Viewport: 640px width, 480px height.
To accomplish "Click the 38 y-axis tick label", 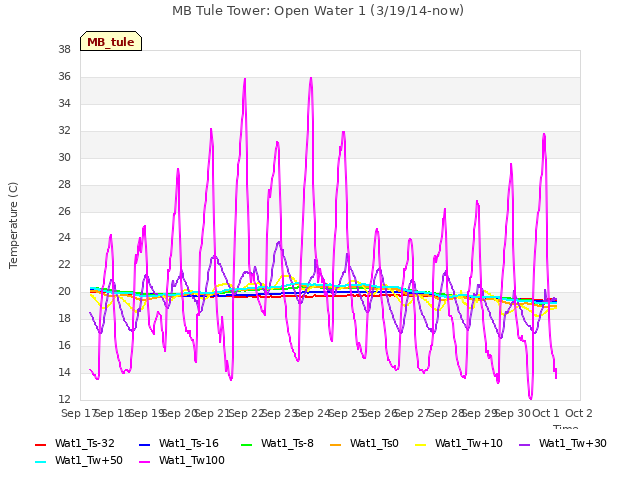I will (x=64, y=50).
